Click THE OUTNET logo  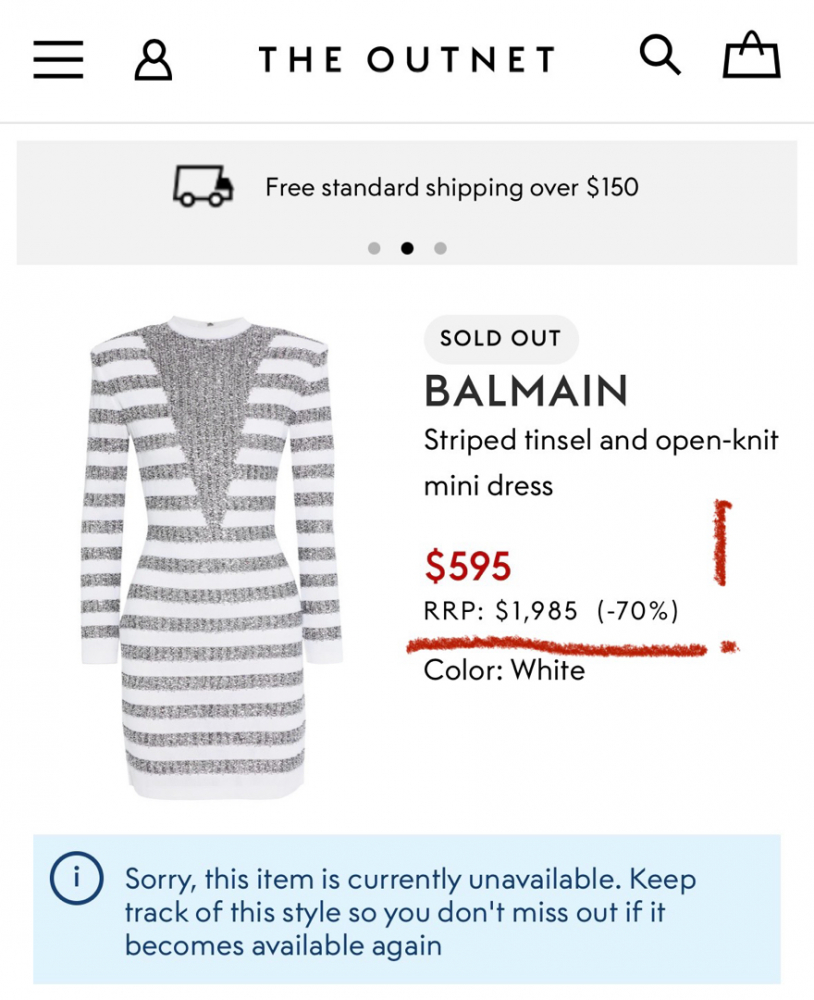(x=405, y=59)
